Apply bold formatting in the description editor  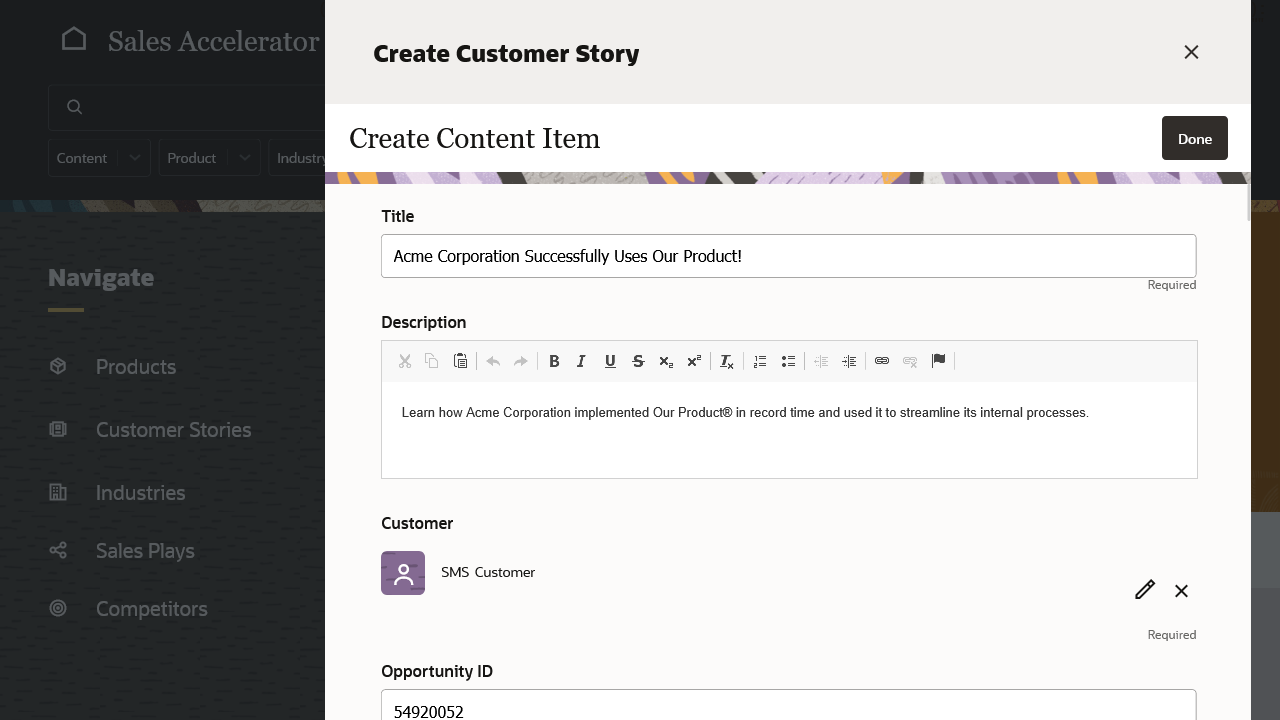(554, 361)
